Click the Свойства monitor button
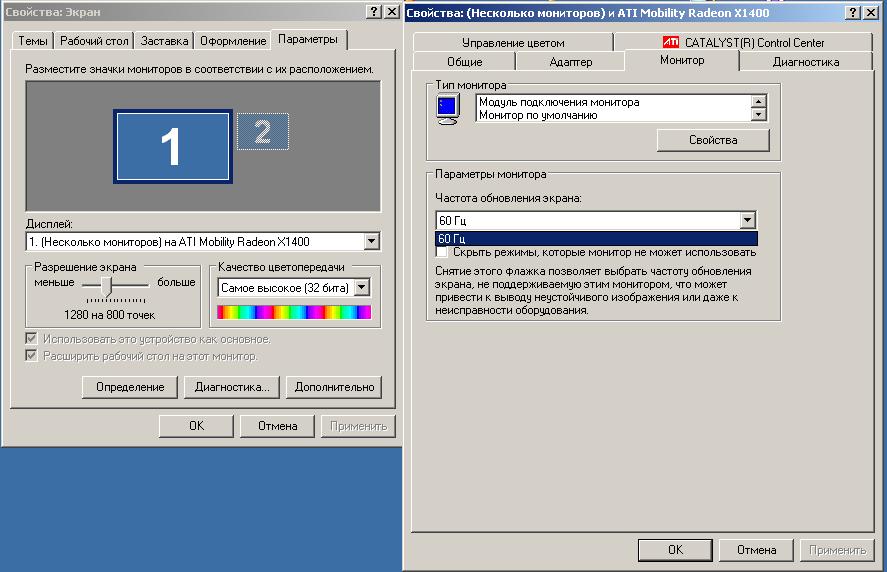This screenshot has height=572, width=887. [x=713, y=140]
